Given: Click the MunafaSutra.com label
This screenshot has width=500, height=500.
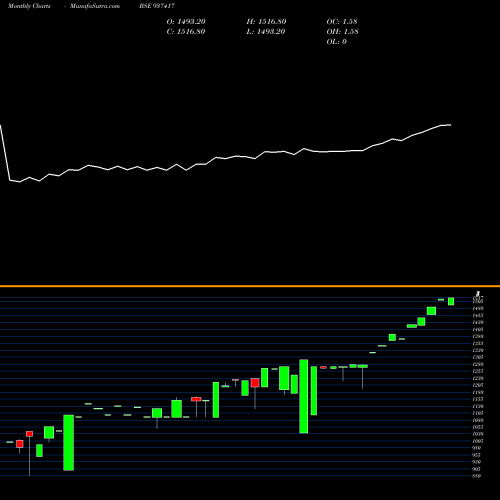Looking at the screenshot, I should tap(95, 6).
